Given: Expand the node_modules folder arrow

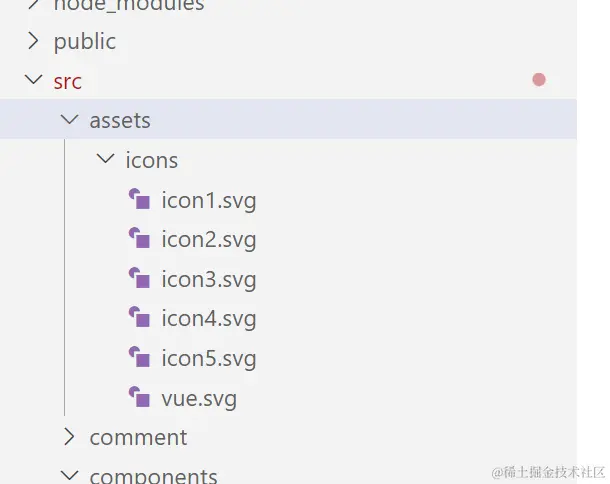Looking at the screenshot, I should pyautogui.click(x=33, y=5).
